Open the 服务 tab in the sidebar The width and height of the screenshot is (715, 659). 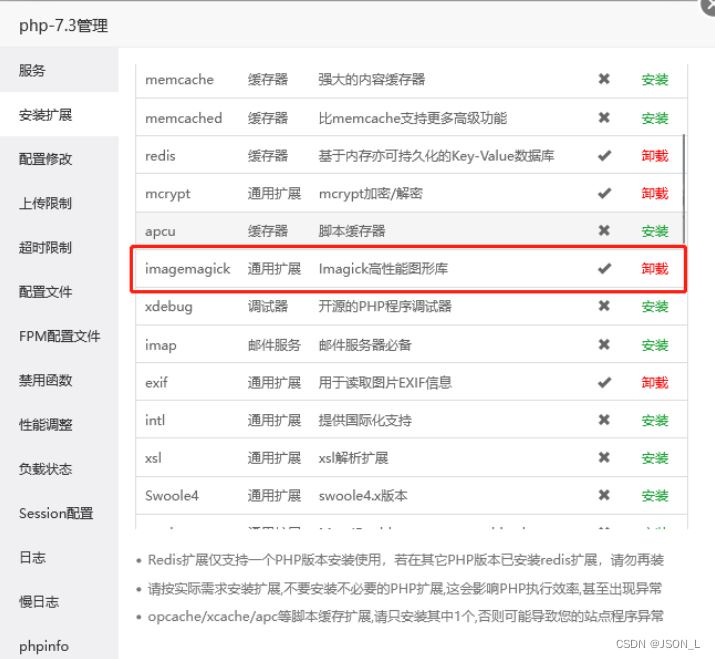[59, 70]
